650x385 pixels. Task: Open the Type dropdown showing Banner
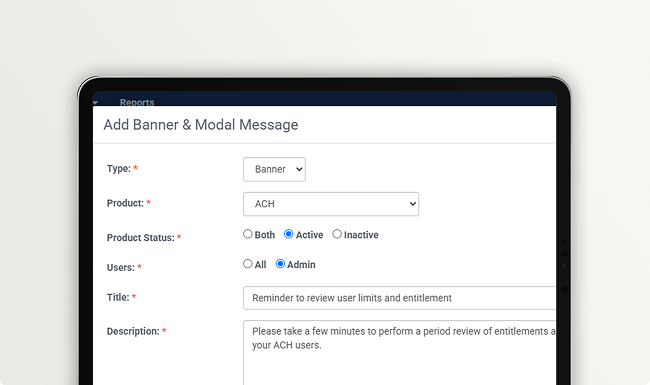pyautogui.click(x=274, y=169)
